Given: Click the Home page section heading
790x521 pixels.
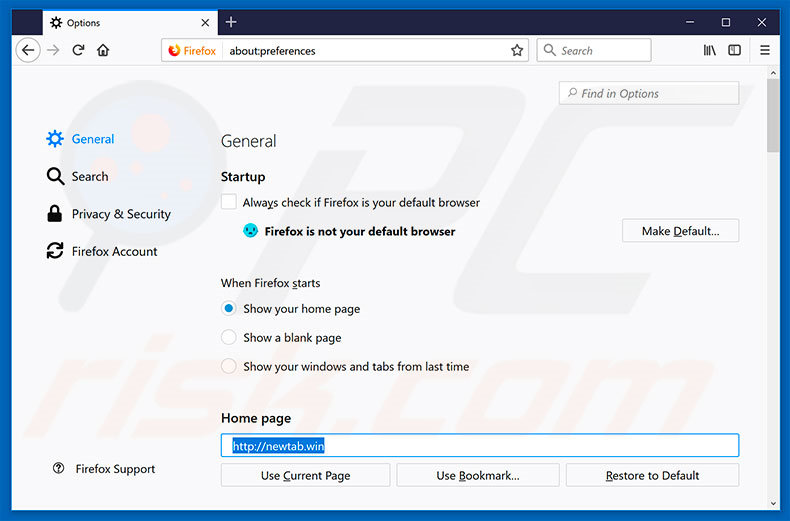Looking at the screenshot, I should (256, 418).
